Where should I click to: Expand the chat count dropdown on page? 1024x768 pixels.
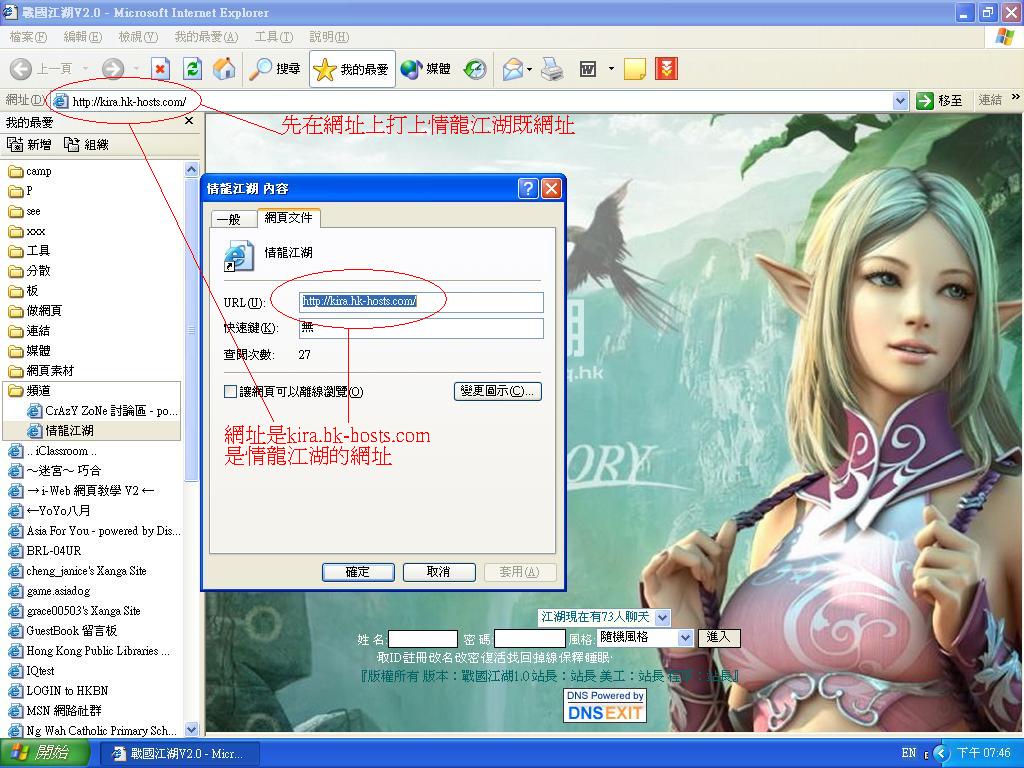tap(662, 617)
